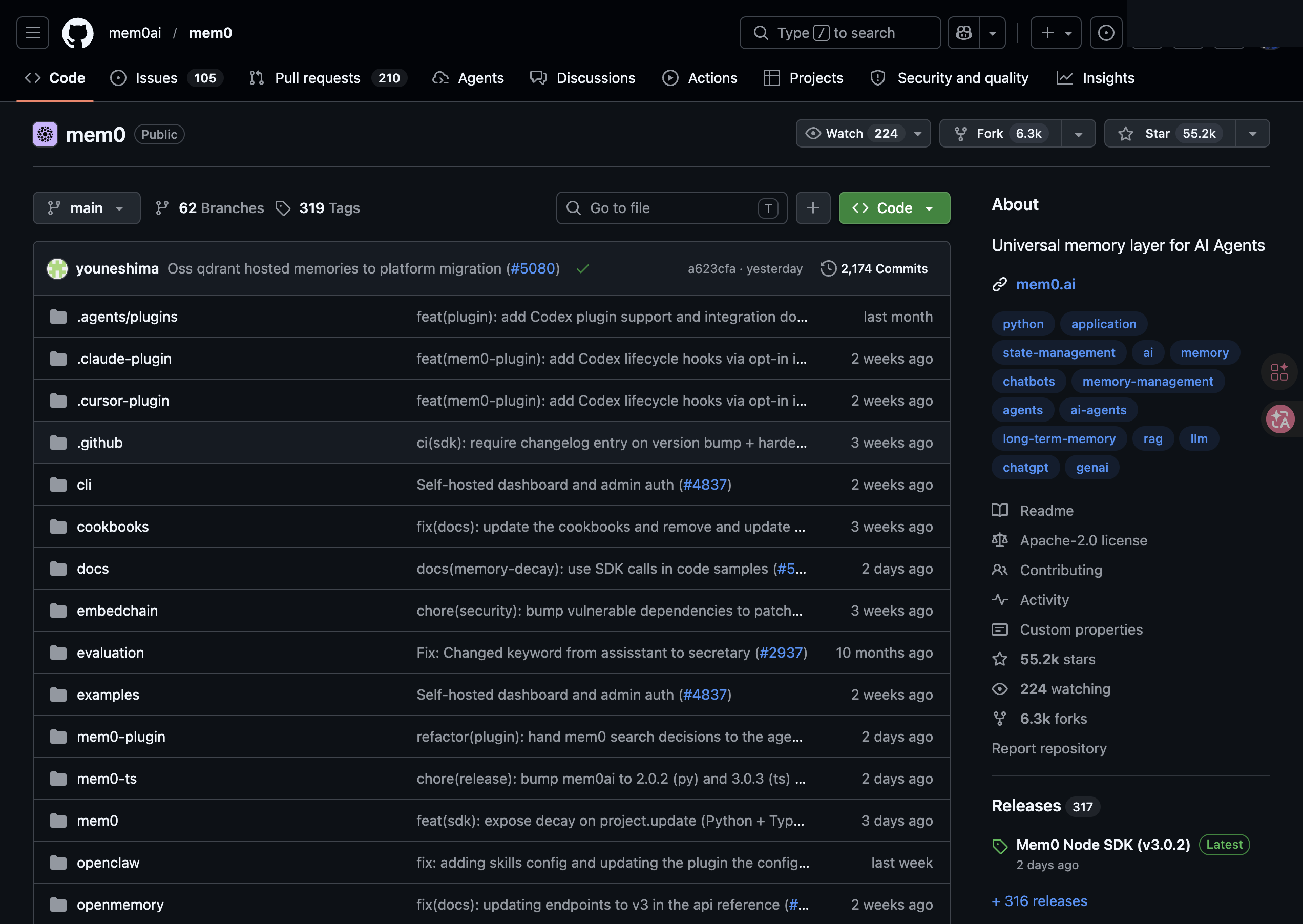Viewport: 1303px width, 924px height.
Task: Open the Insights tab
Action: 1096,78
